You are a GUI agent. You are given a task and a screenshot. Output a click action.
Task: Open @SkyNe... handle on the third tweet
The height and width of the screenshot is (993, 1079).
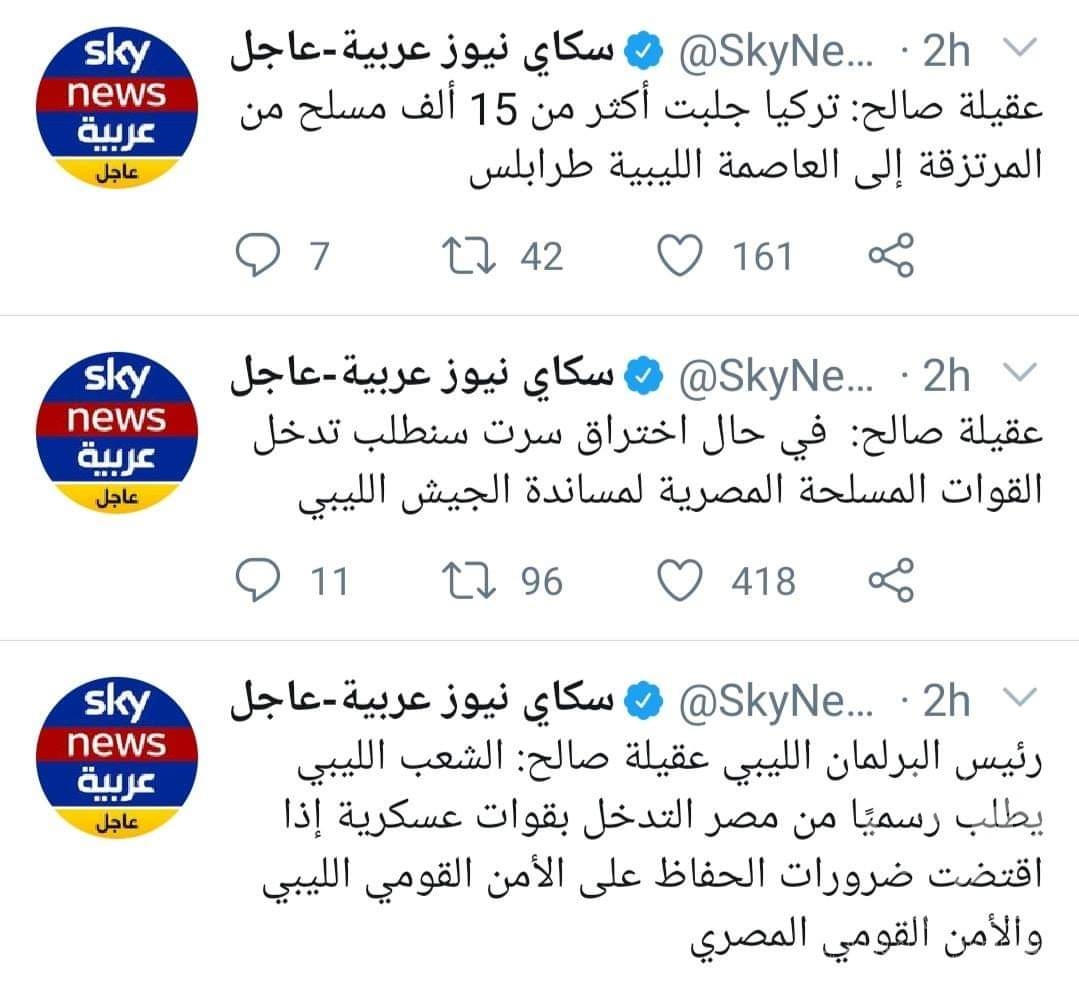(x=776, y=702)
